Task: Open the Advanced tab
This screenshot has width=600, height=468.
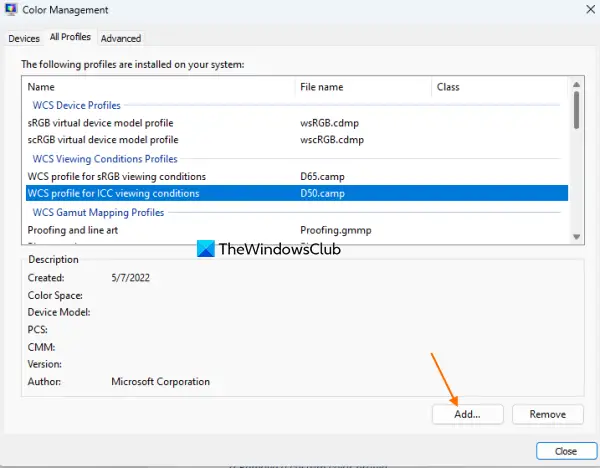Action: click(x=121, y=38)
